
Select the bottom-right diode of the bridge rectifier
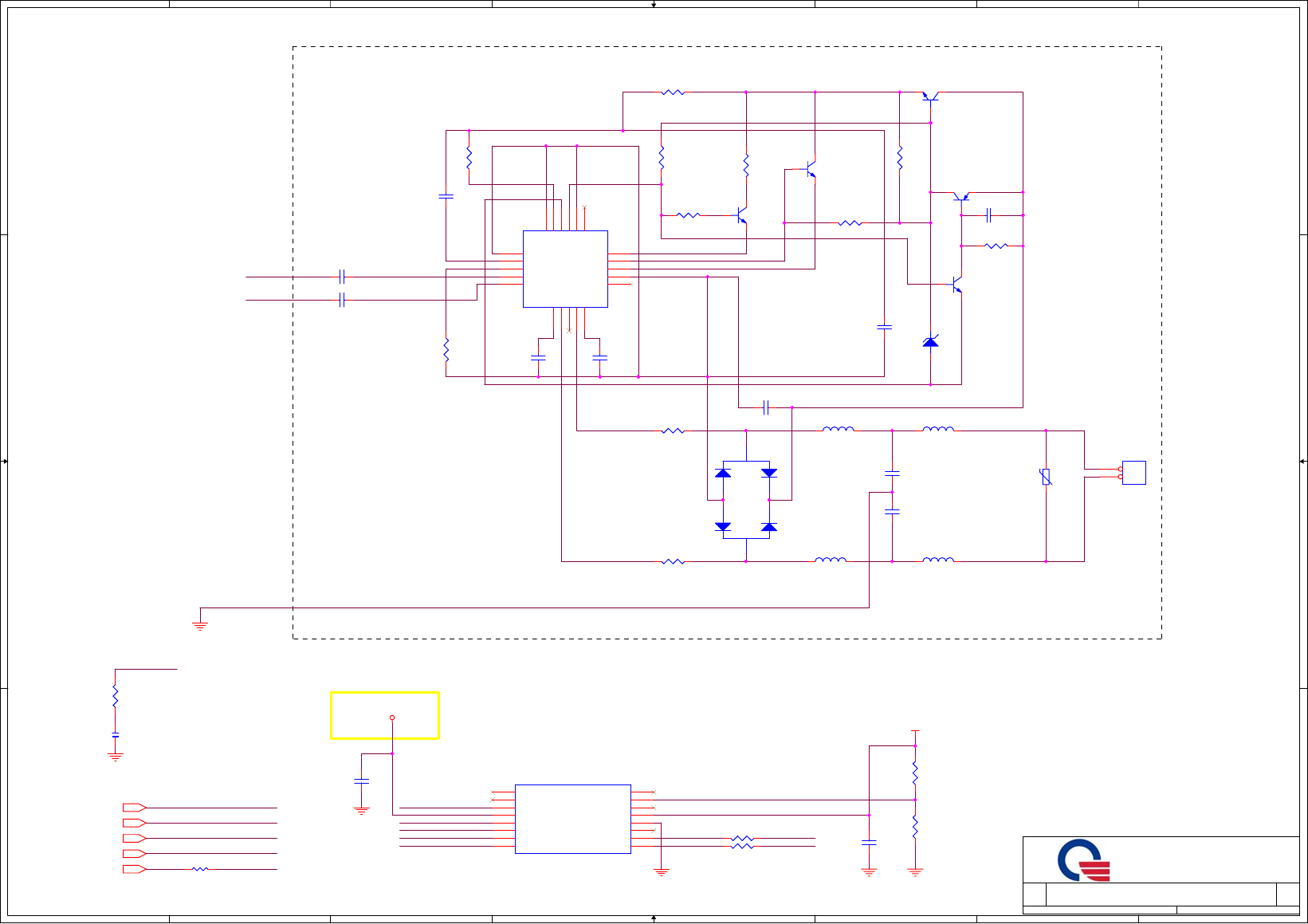pos(769,527)
